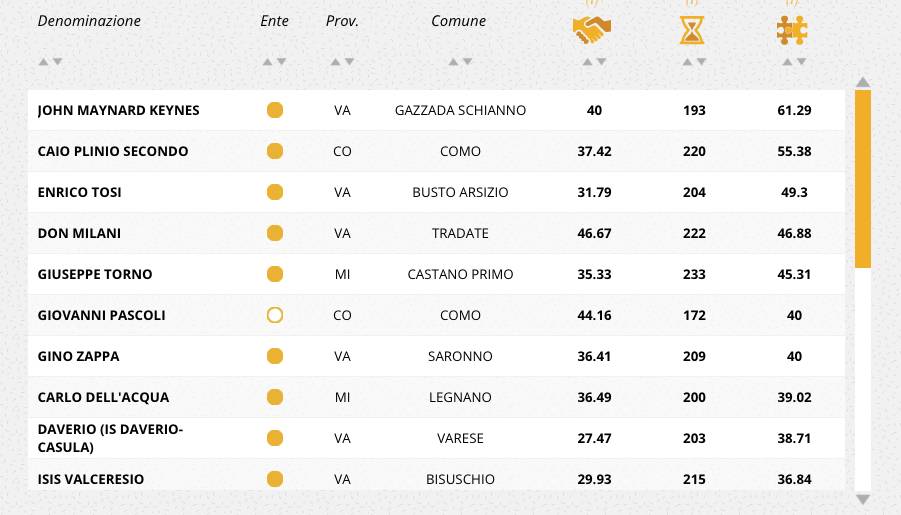This screenshot has height=515, width=901.
Task: Sort hourglass column ascending arrow
Action: pos(687,62)
